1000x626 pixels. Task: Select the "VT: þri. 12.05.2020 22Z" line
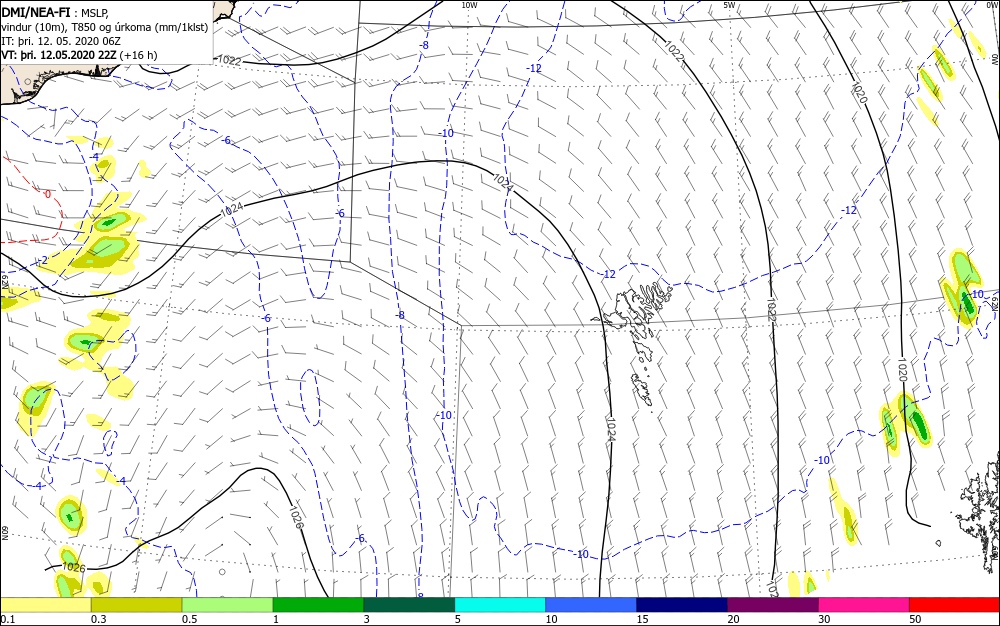click(59, 55)
